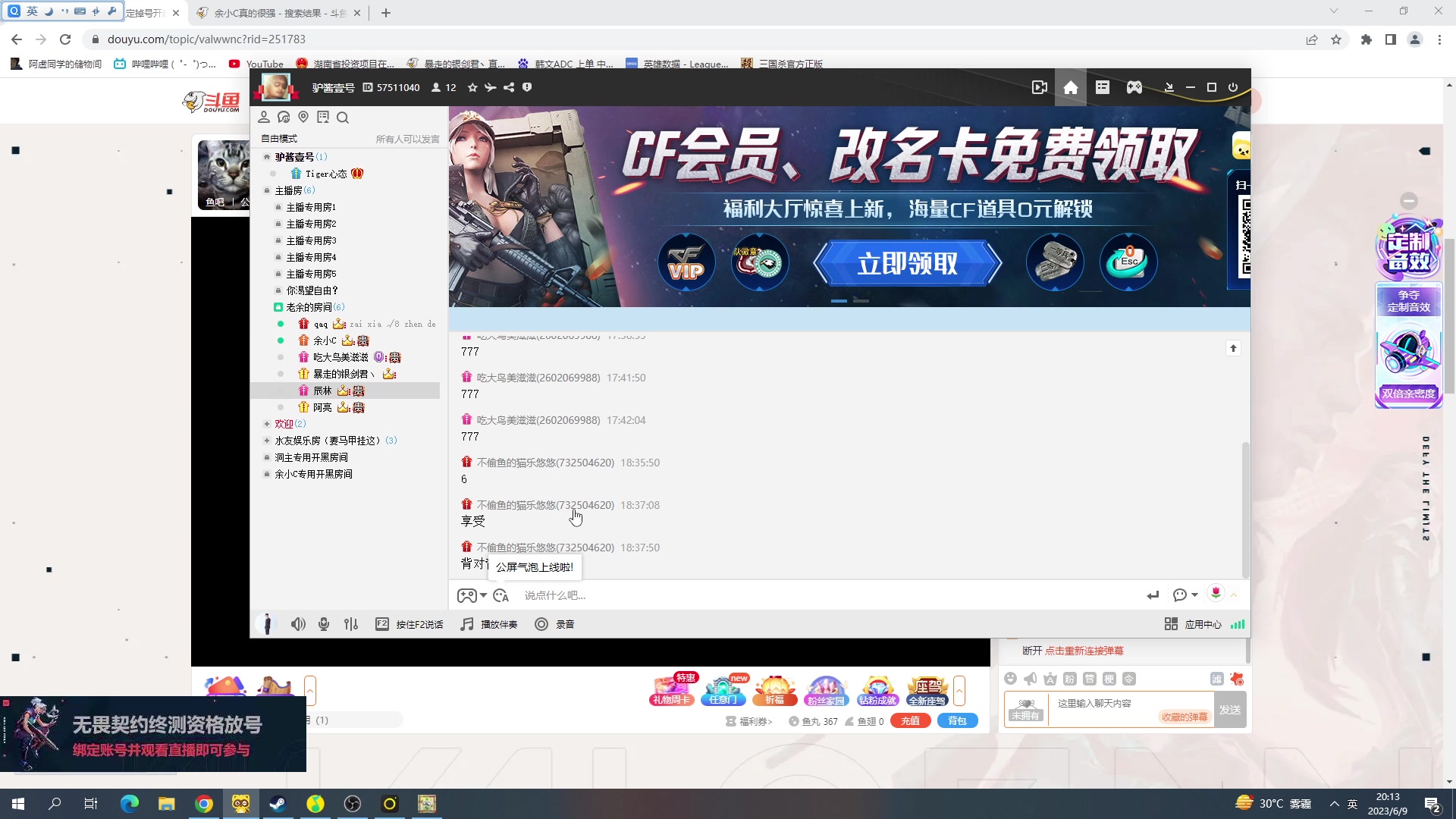Start 录音 recording in the voice toolbar
Image resolution: width=1456 pixels, height=819 pixels.
tap(555, 624)
